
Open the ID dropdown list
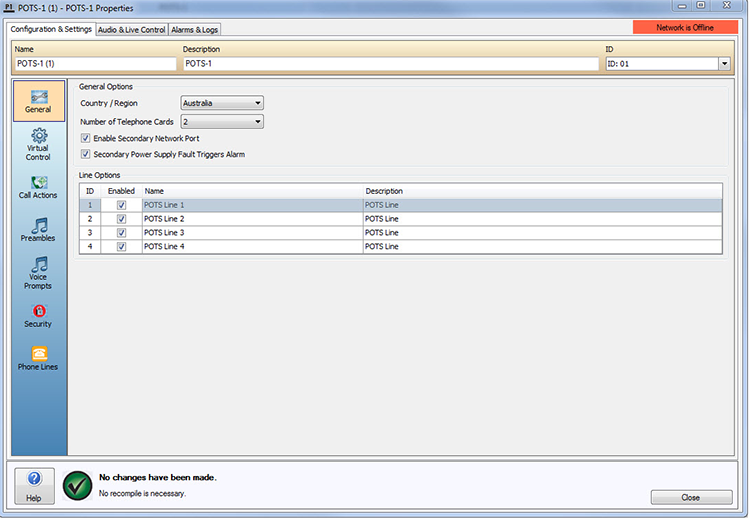(x=725, y=64)
